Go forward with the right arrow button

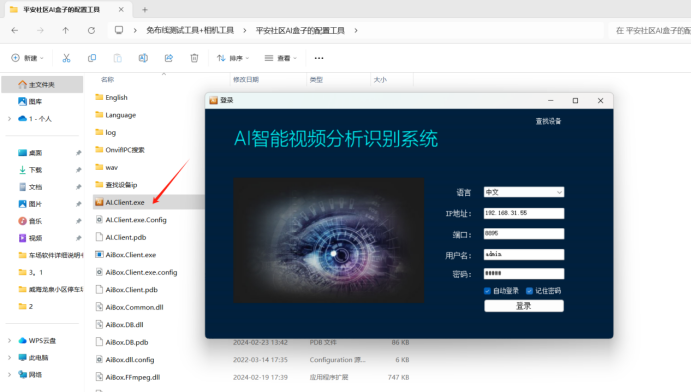coord(40,30)
